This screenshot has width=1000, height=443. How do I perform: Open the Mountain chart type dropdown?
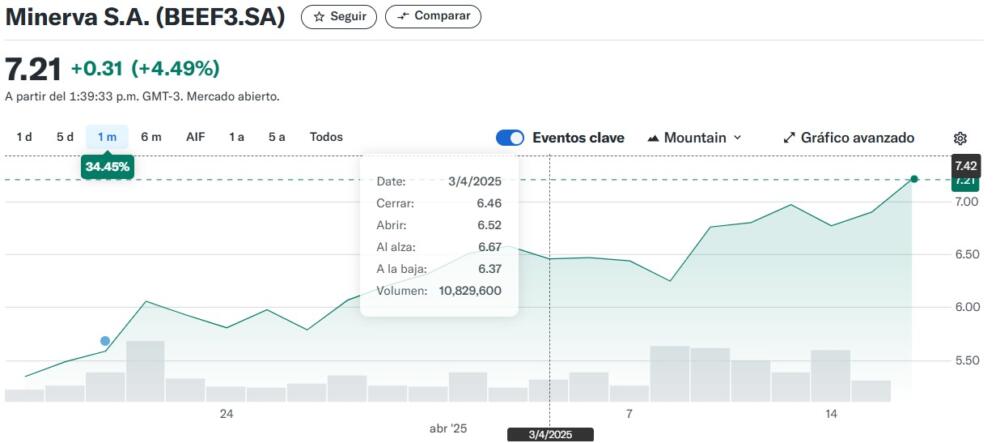[695, 138]
